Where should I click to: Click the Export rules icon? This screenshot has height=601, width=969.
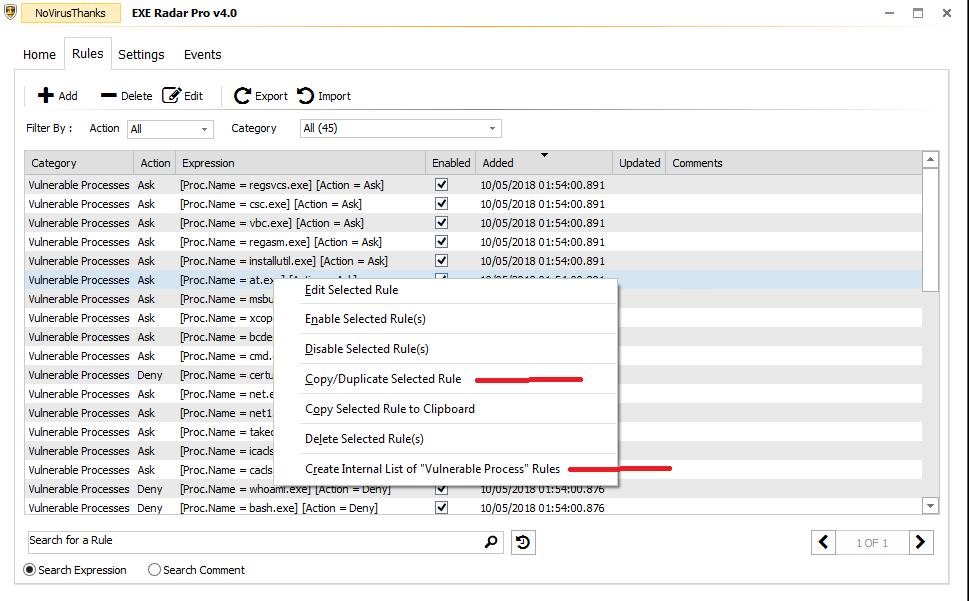(242, 96)
